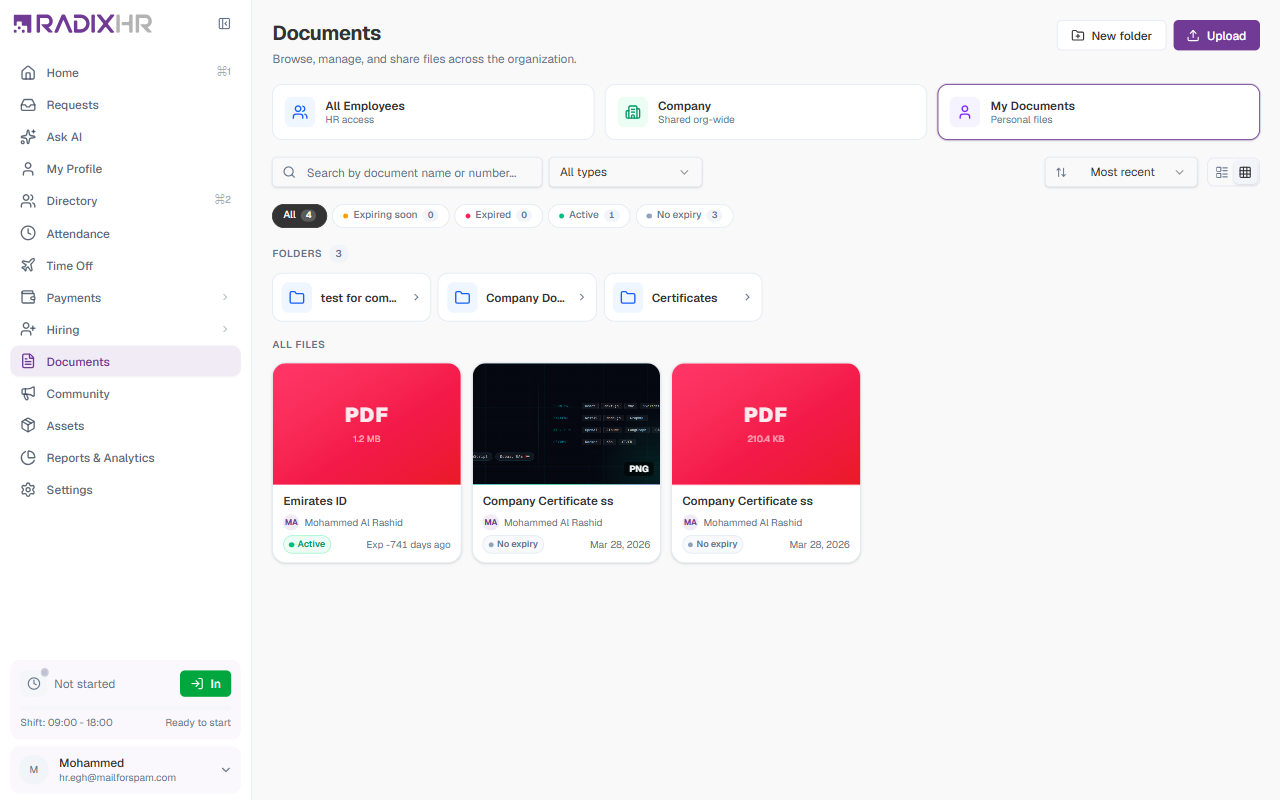Clock in with the green In button
The width and height of the screenshot is (1280, 800).
click(205, 683)
